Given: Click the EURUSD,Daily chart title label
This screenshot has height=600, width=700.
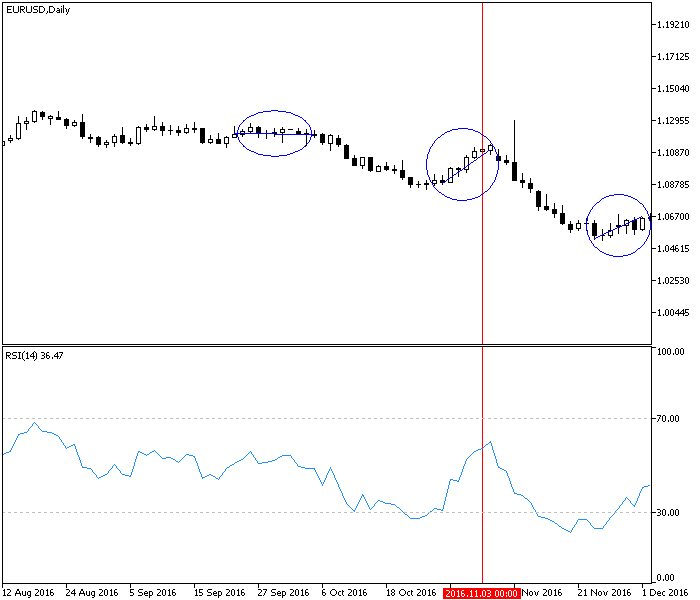Looking at the screenshot, I should point(44,10).
